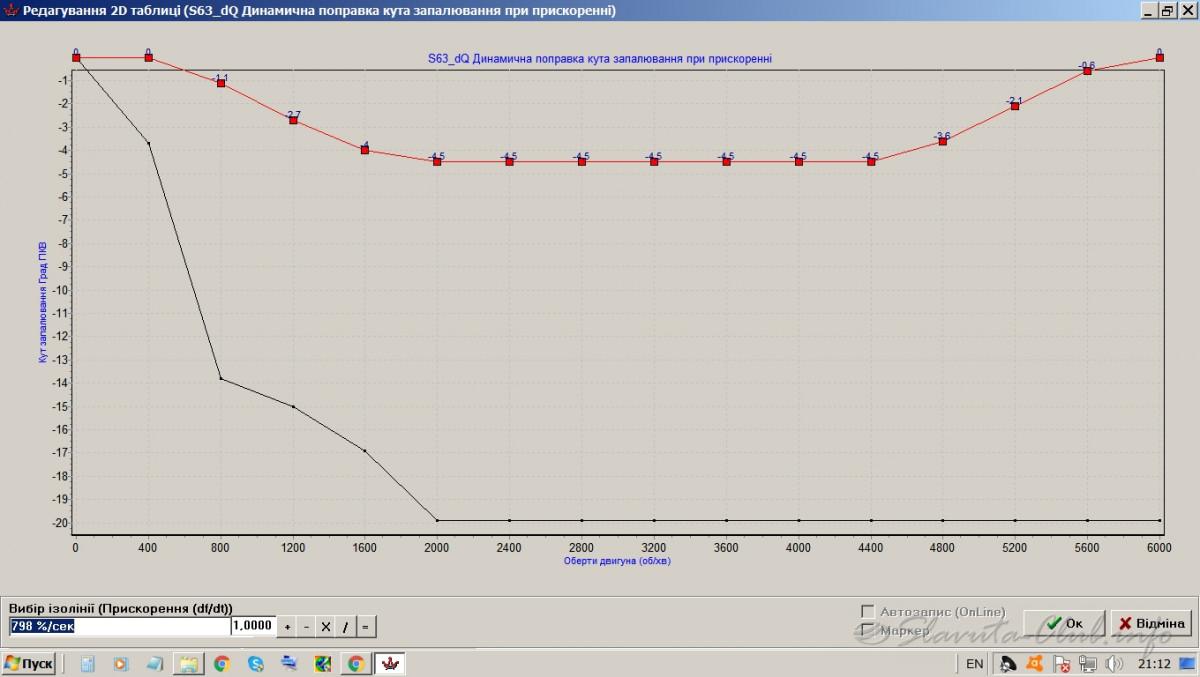Cancel editing with the Відміна button

coord(1152,623)
